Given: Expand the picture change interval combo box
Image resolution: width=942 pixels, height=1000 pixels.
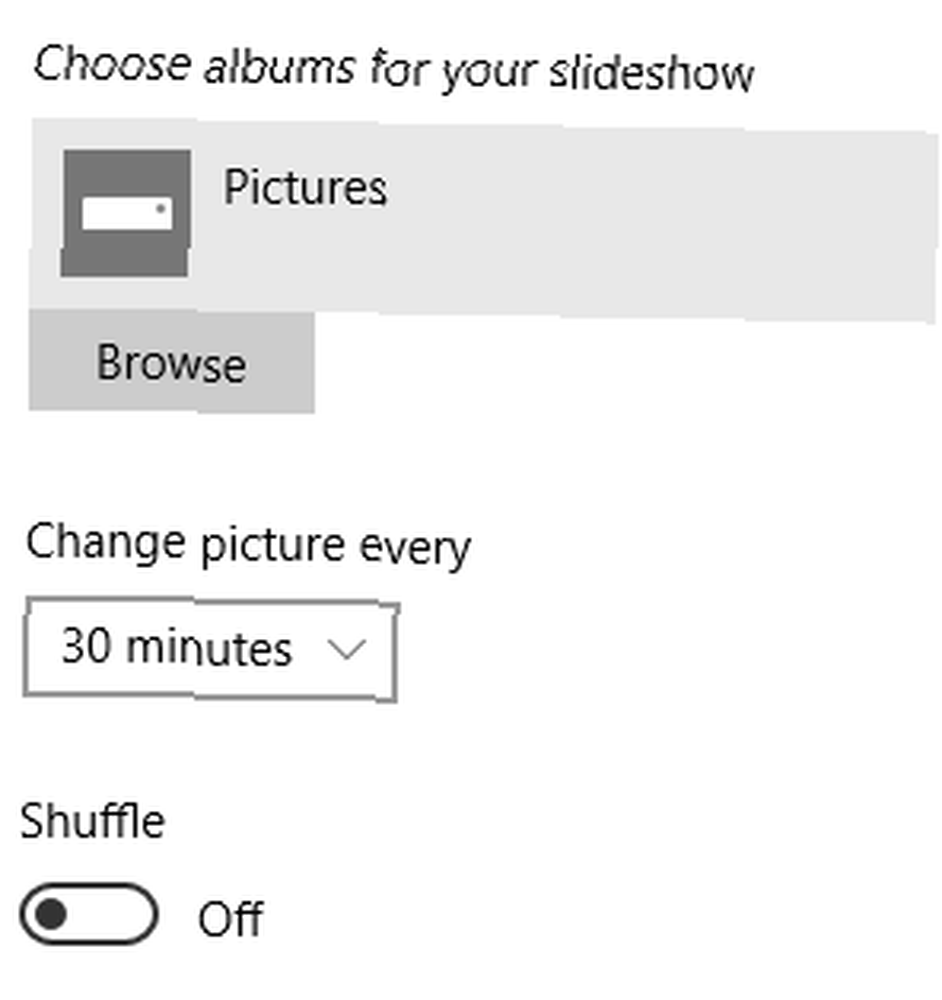Looking at the screenshot, I should 211,649.
